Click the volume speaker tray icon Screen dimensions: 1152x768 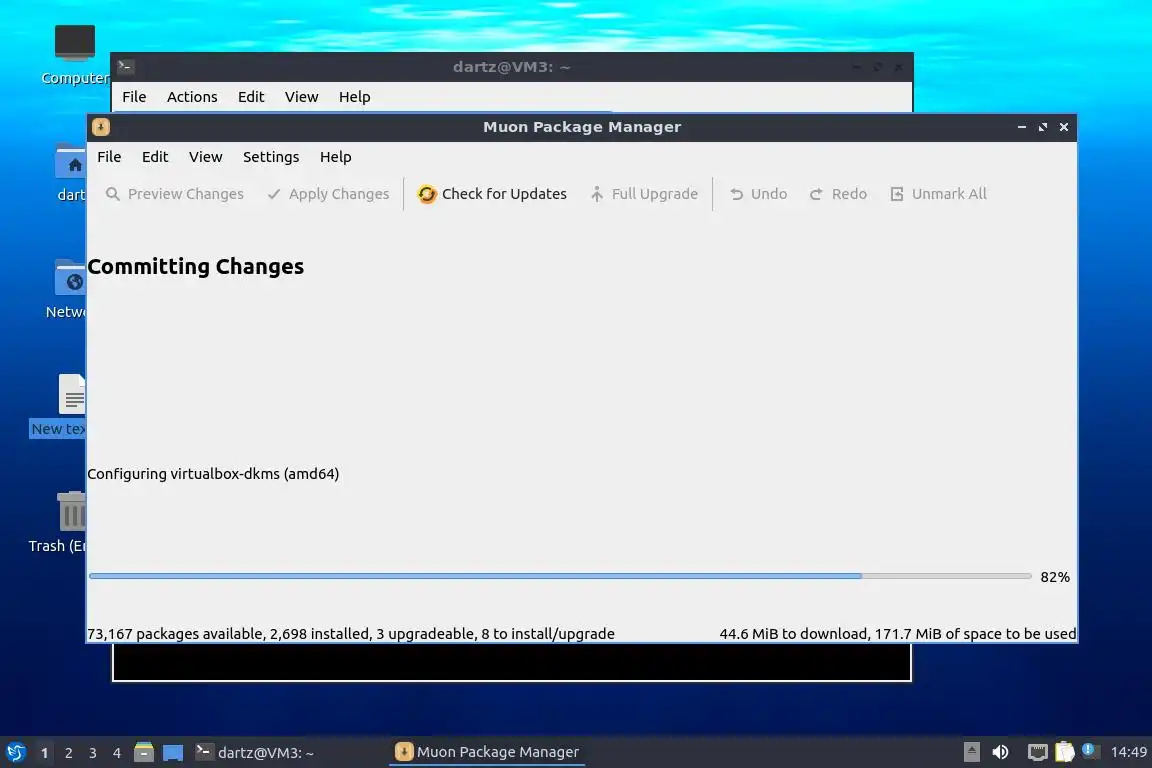point(1000,752)
